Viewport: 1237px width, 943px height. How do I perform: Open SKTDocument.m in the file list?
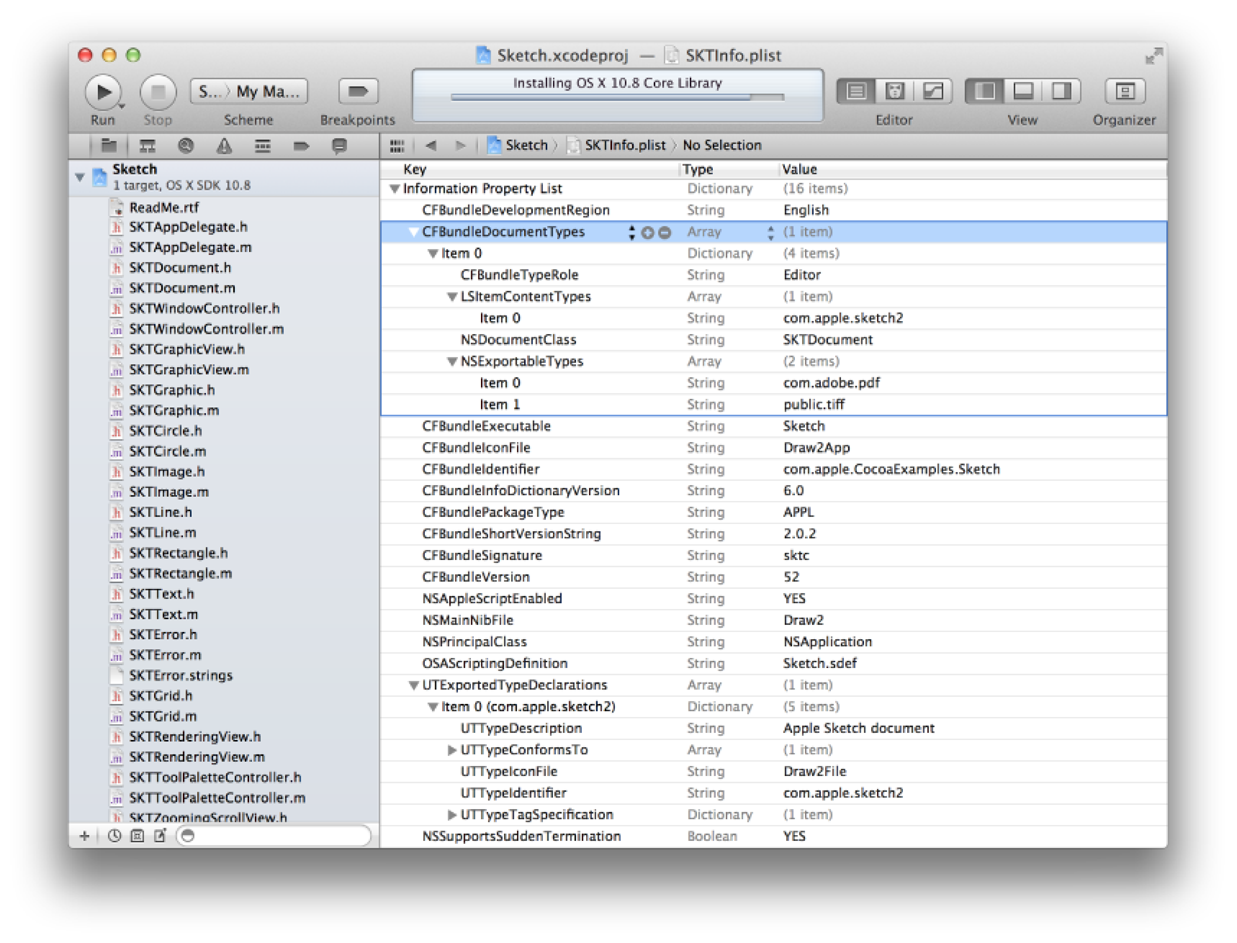pyautogui.click(x=181, y=288)
